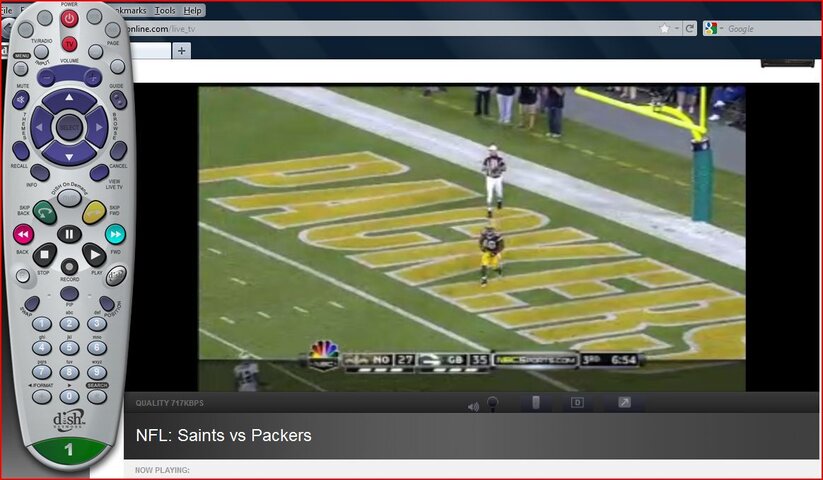Click the DVR dish-logo button on remote
The height and width of the screenshot is (480, 823).
coord(116,276)
